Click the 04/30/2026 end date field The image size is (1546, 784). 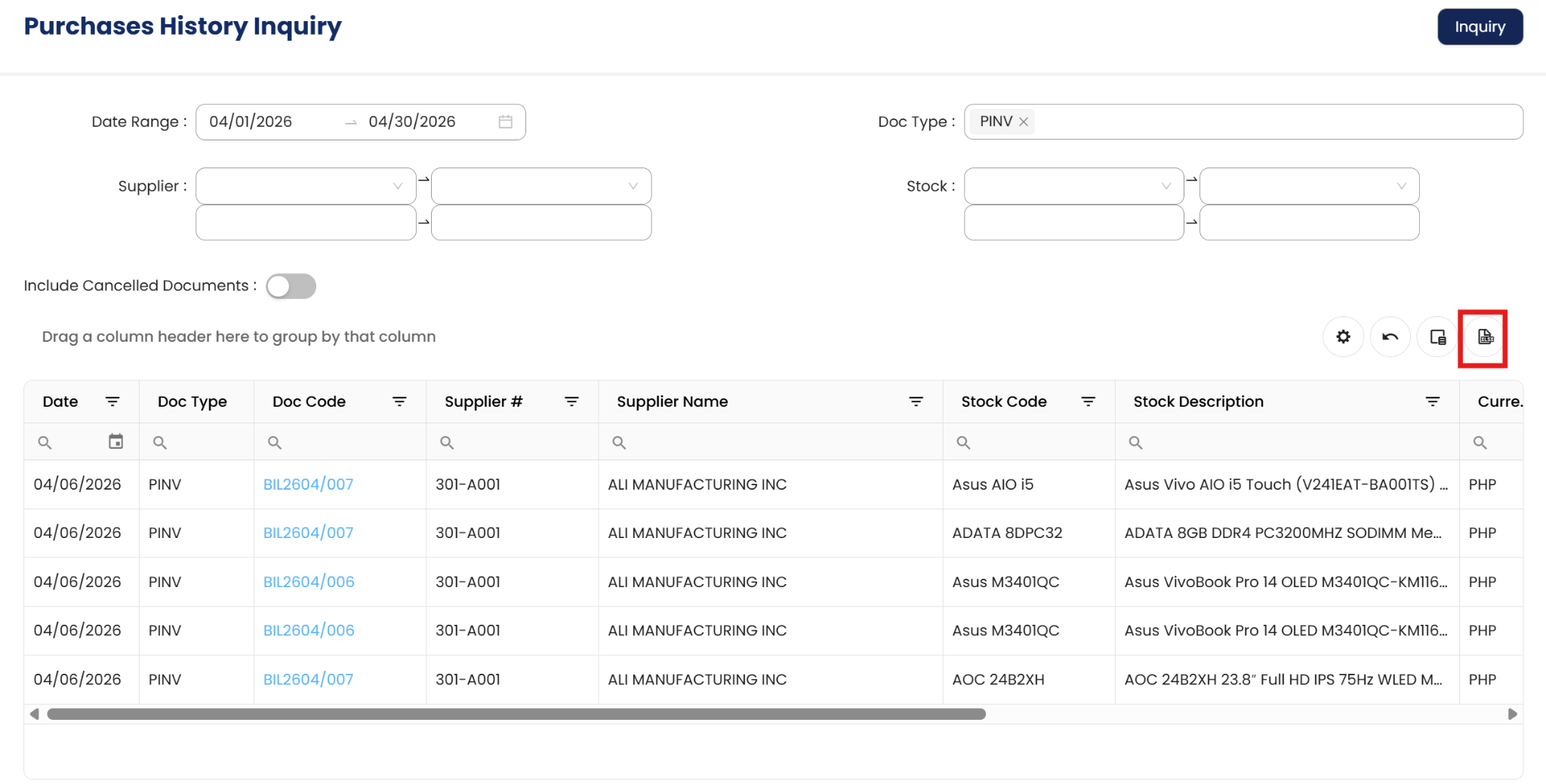coord(412,121)
